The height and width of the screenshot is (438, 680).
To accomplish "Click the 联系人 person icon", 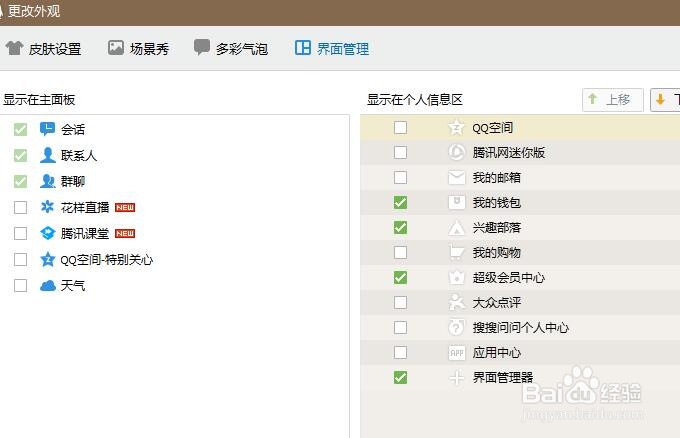I will pos(48,155).
